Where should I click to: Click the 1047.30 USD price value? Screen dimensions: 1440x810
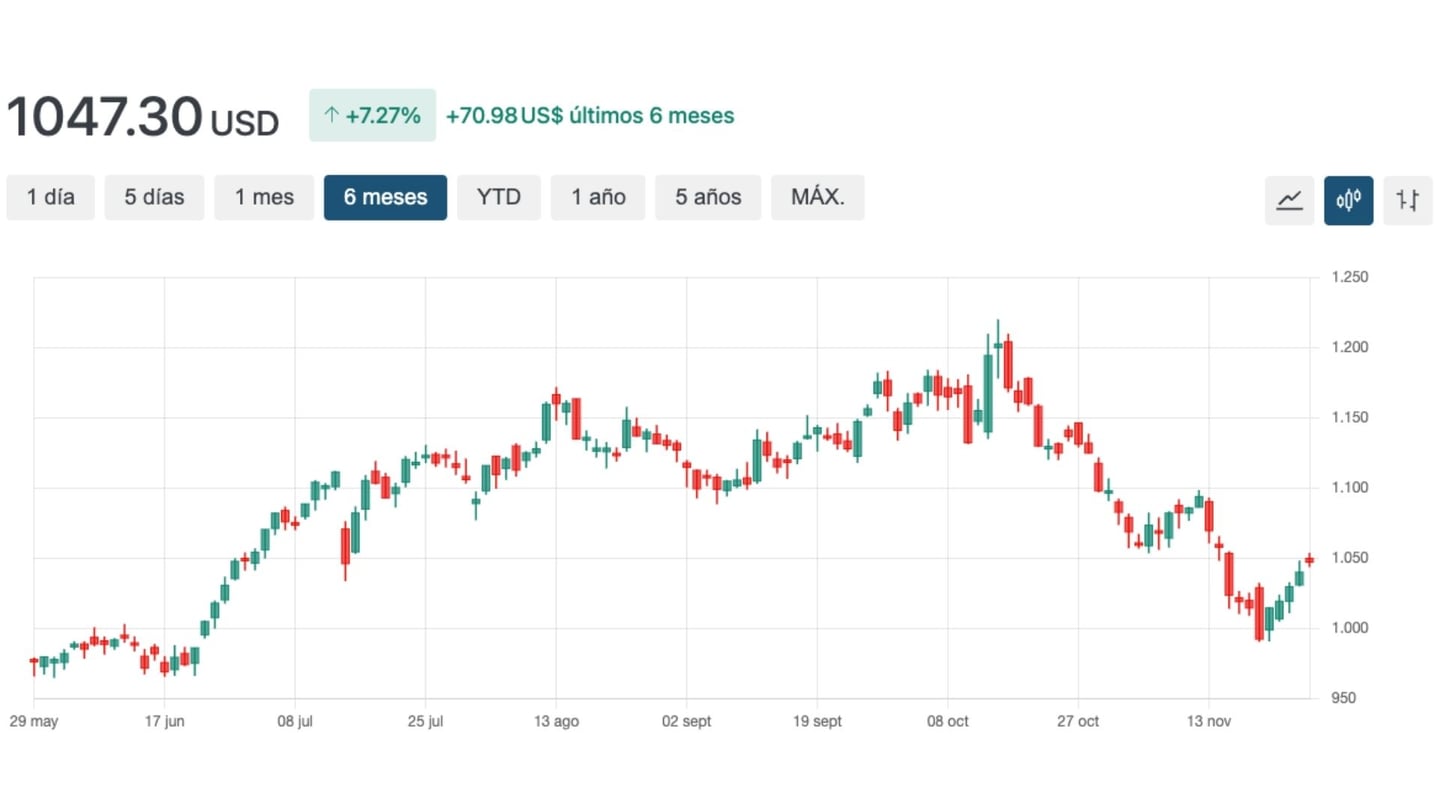pos(142,117)
